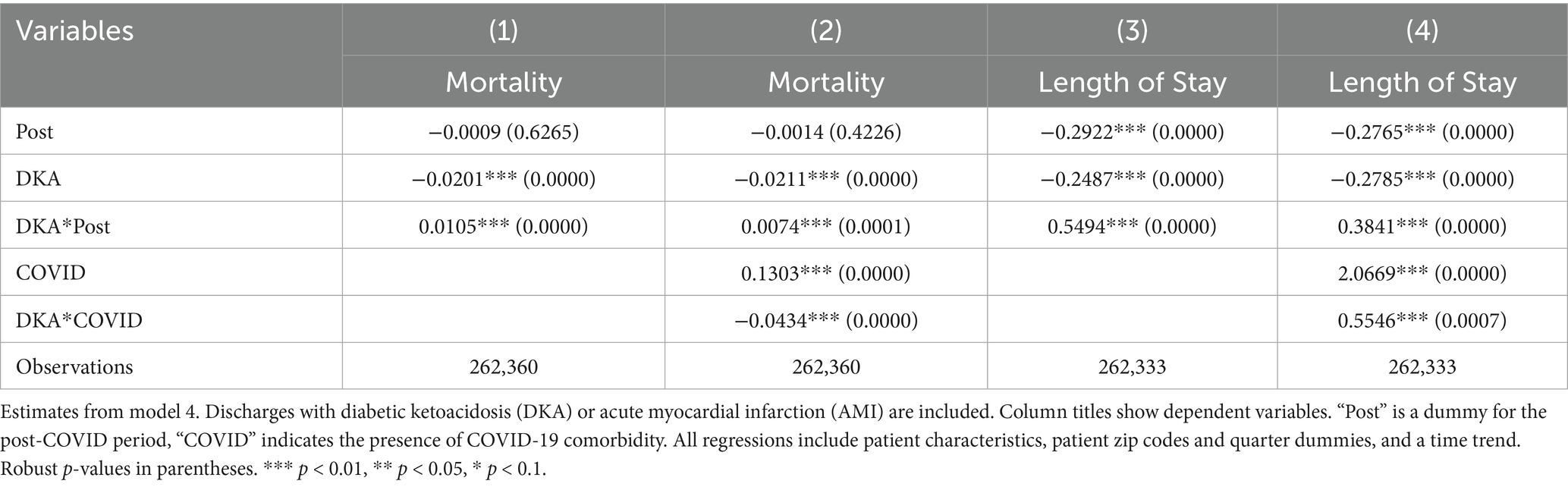Screen dimensions: 1568x487
Task: Click the −0.0014 (0.4226) cell
Action: pyautogui.click(x=825, y=132)
